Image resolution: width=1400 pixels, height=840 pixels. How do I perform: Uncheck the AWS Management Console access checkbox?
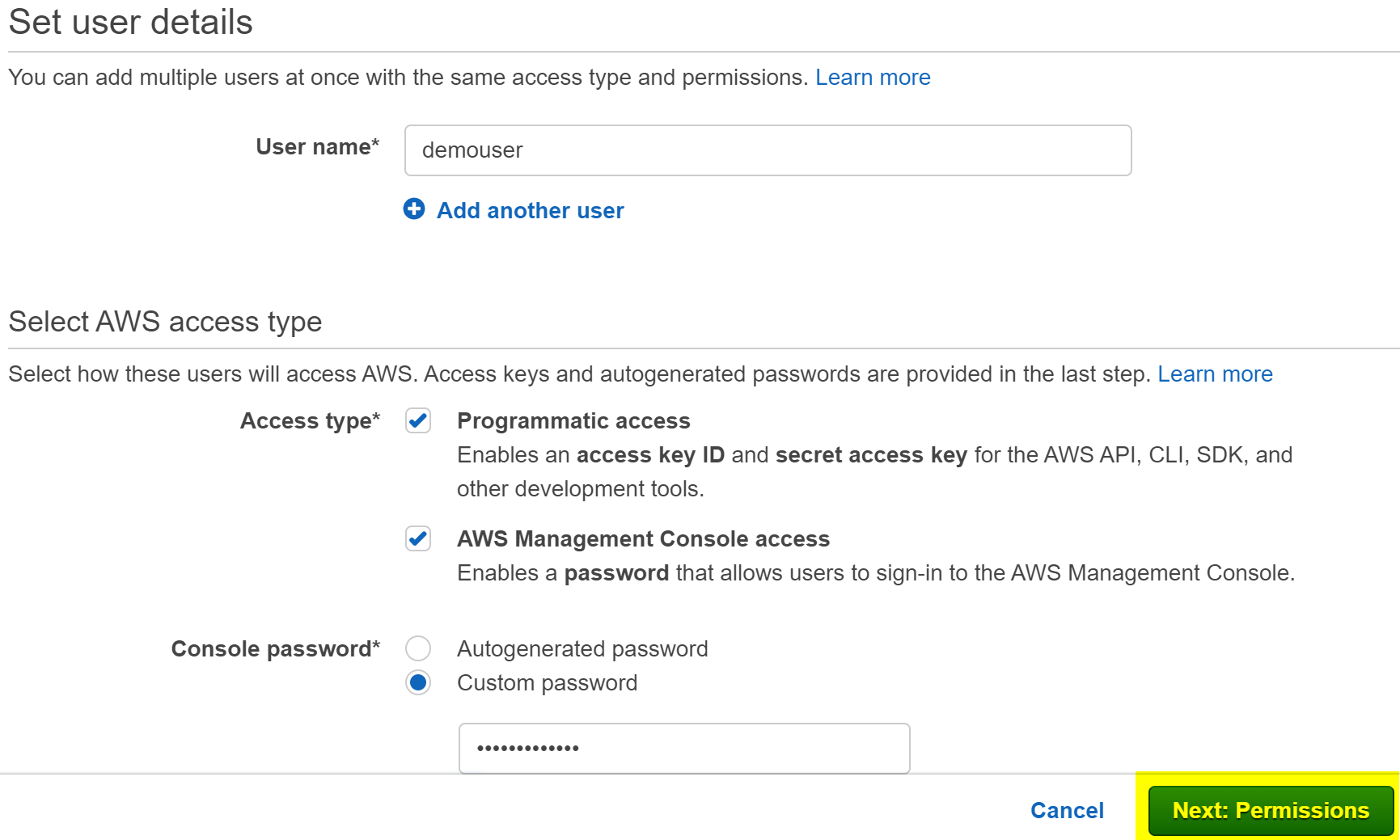(x=418, y=538)
